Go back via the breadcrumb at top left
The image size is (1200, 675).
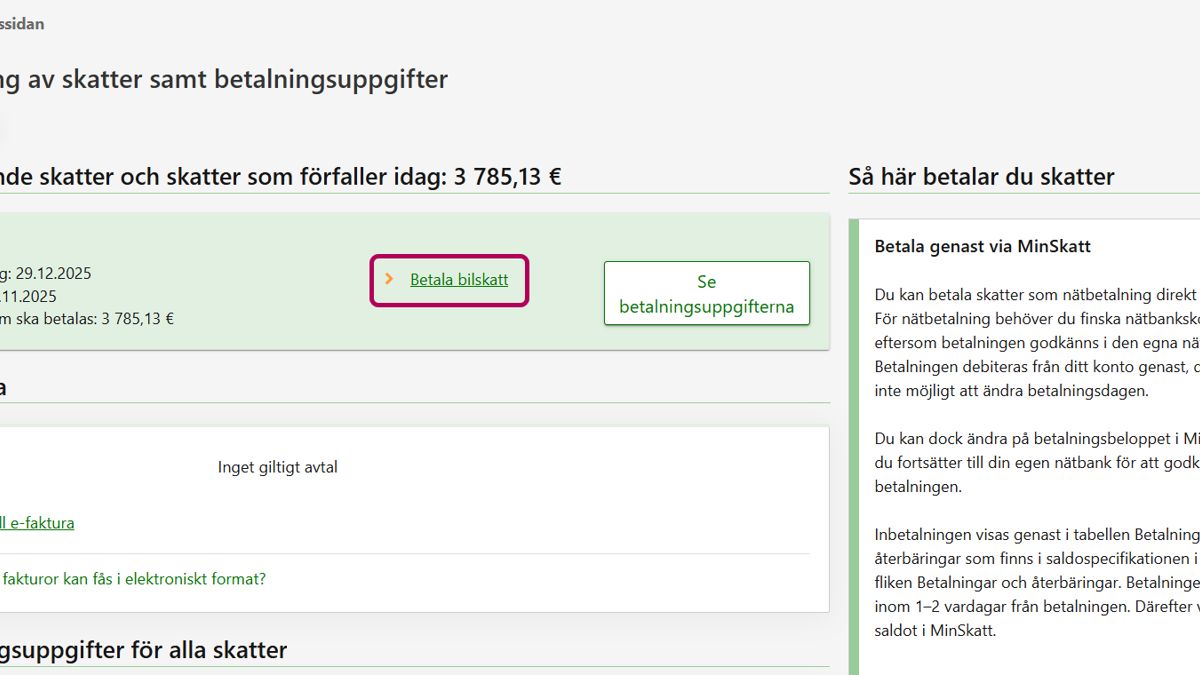(22, 23)
